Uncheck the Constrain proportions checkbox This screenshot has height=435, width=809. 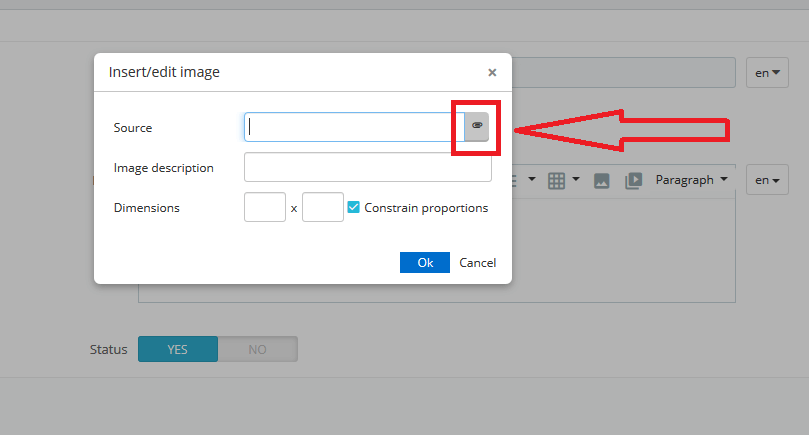353,207
